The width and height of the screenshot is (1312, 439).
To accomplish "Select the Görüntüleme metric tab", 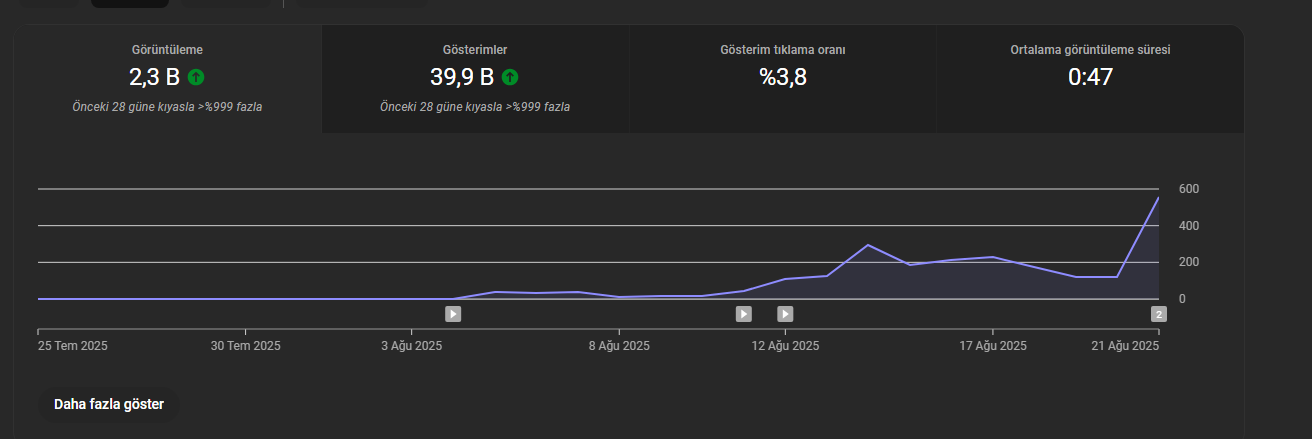I will click(167, 80).
